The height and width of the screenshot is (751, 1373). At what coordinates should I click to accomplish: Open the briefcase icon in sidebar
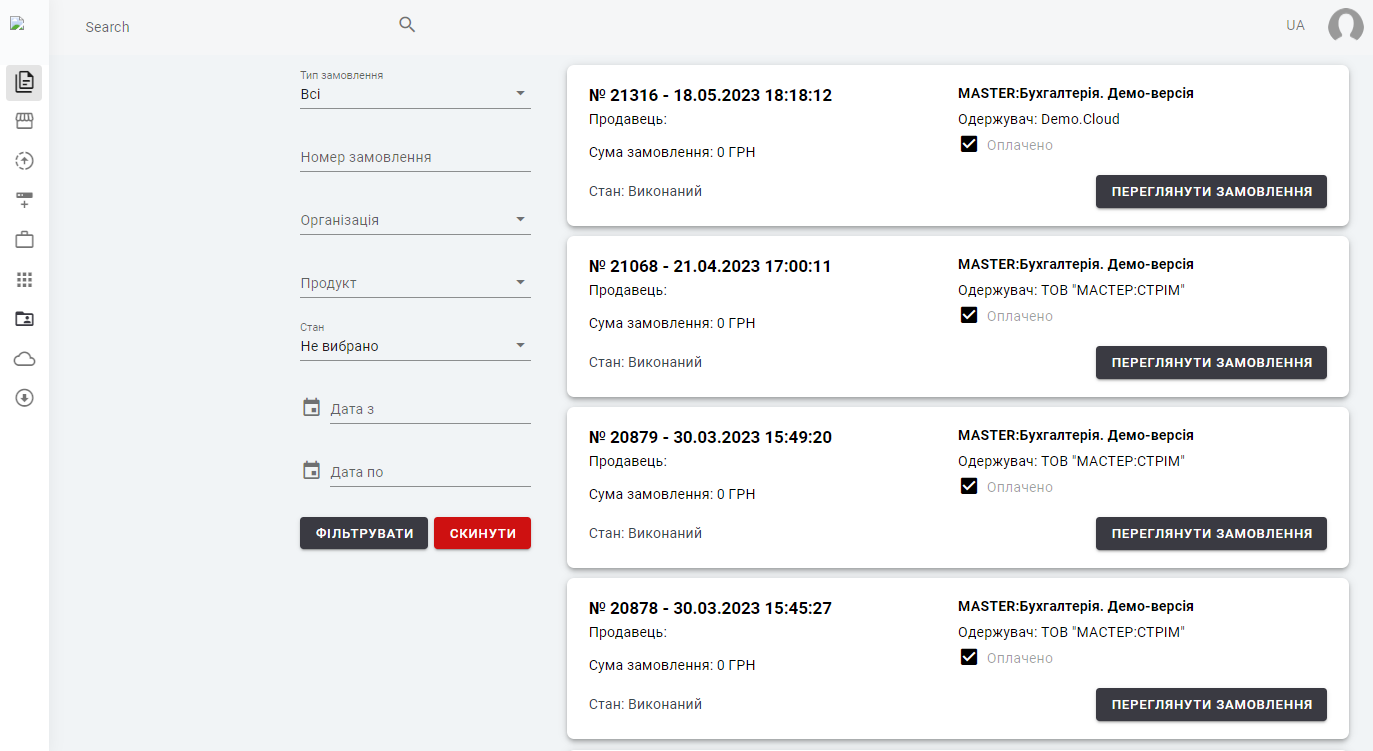(x=24, y=240)
